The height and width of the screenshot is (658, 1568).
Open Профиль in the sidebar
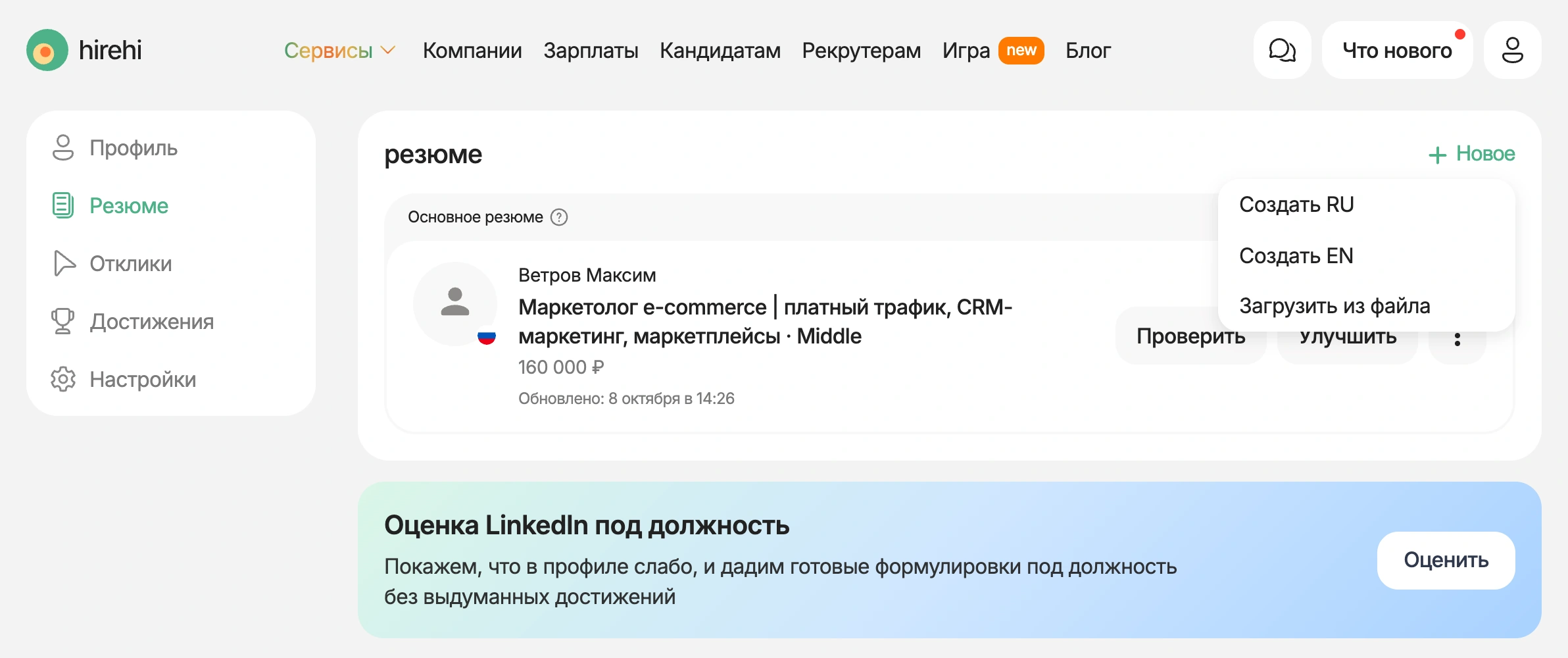click(134, 147)
